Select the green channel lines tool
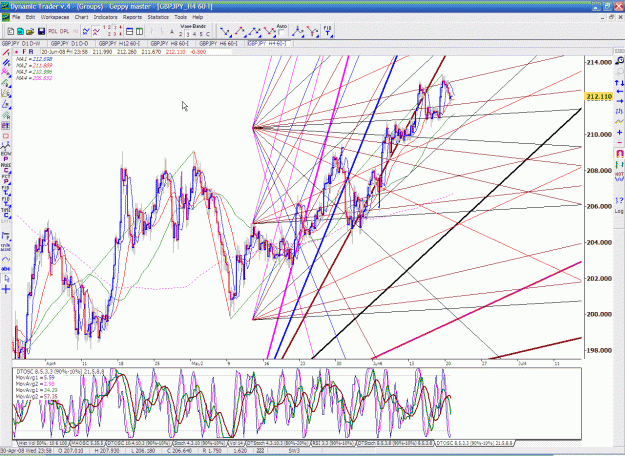This screenshot has width=625, height=456. [6, 83]
